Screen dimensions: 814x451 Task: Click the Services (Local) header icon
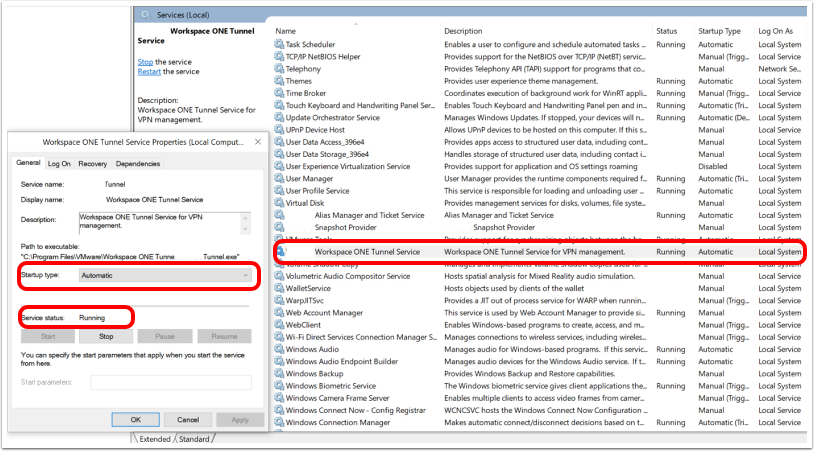[x=147, y=15]
